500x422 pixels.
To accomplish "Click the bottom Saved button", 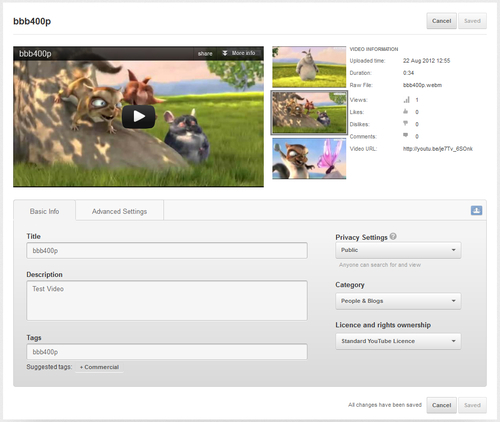I will [472, 405].
